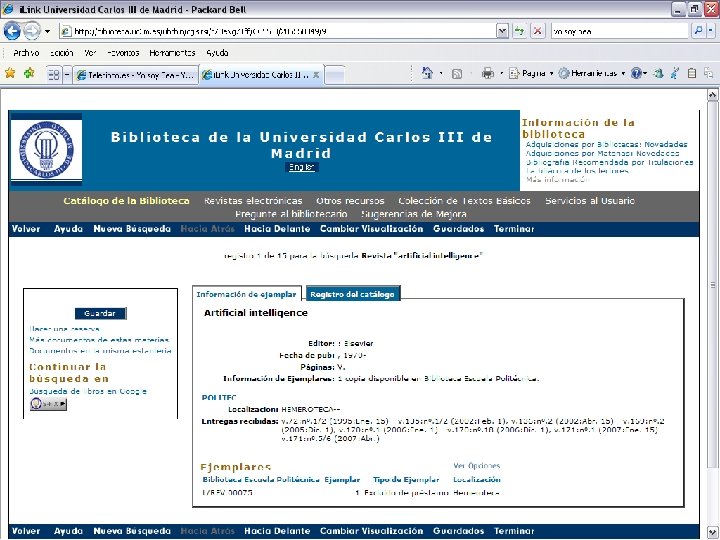Click Nueva Búsqueda in top navigation
The image size is (720, 540).
[132, 229]
